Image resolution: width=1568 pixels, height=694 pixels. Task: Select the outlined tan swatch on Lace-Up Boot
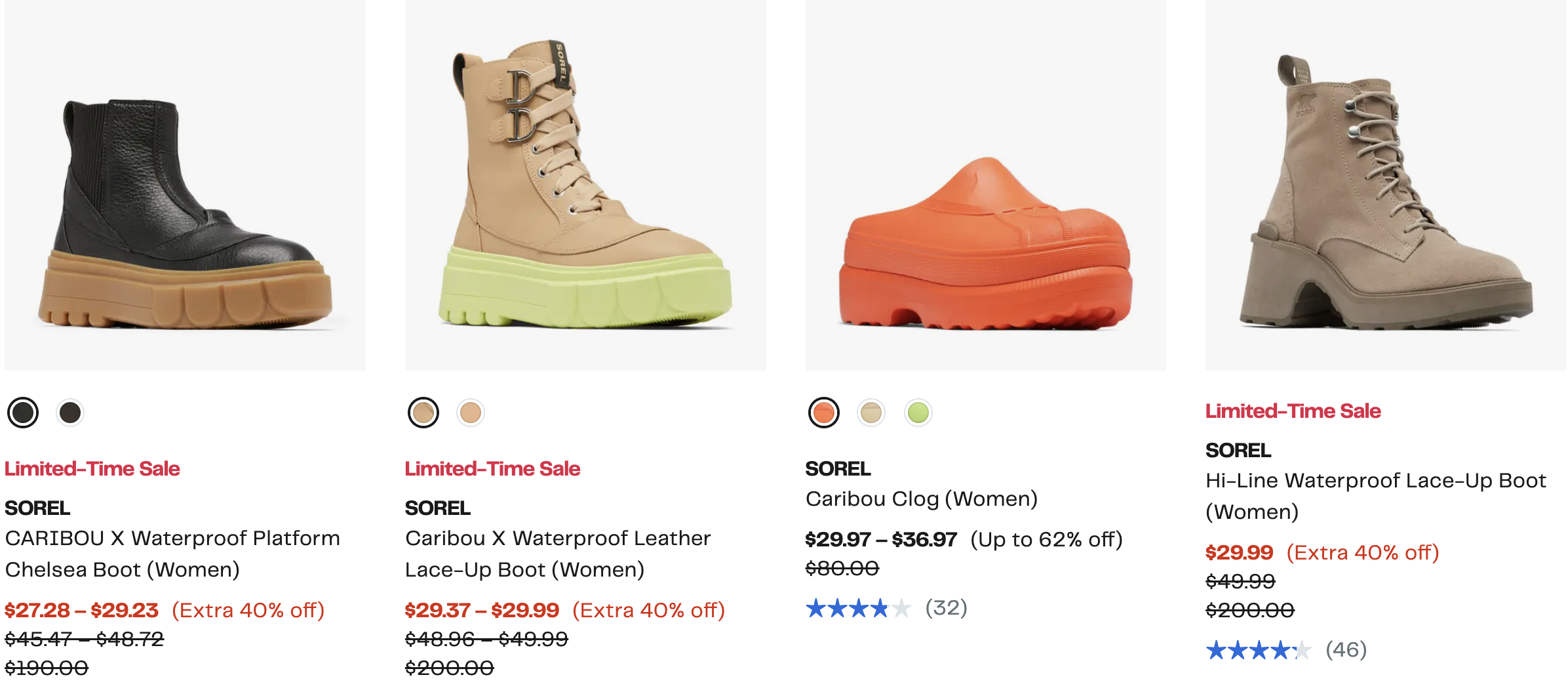(x=423, y=413)
